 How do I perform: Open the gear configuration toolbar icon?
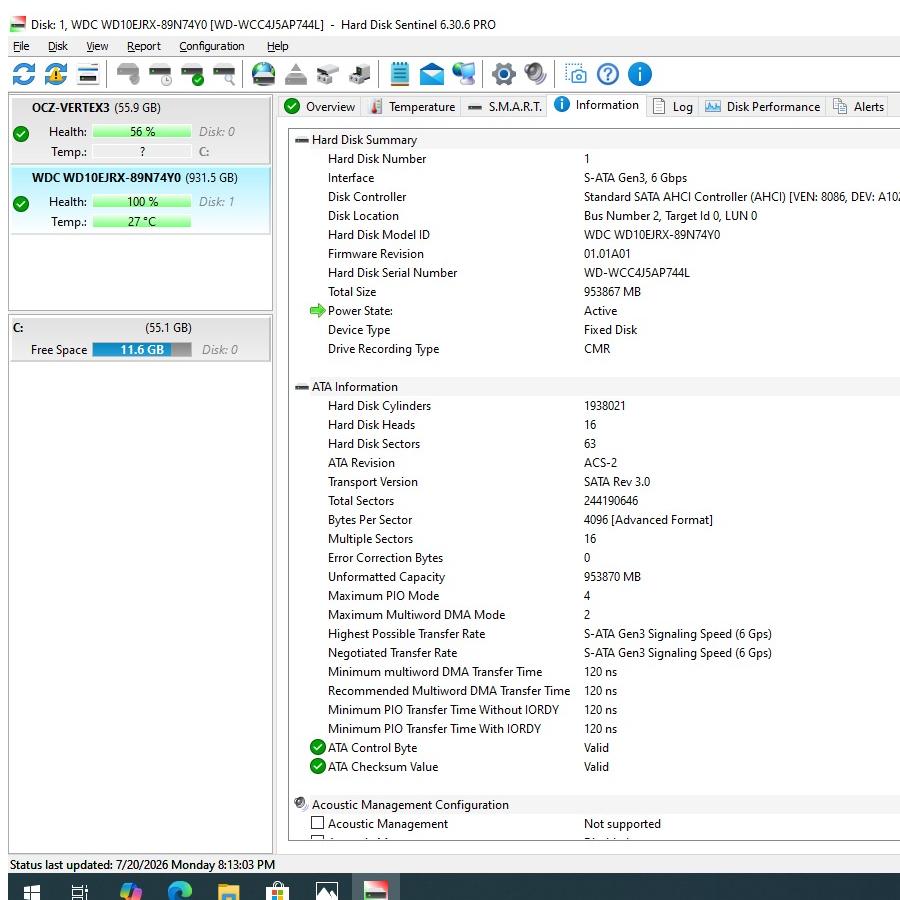tap(503, 74)
